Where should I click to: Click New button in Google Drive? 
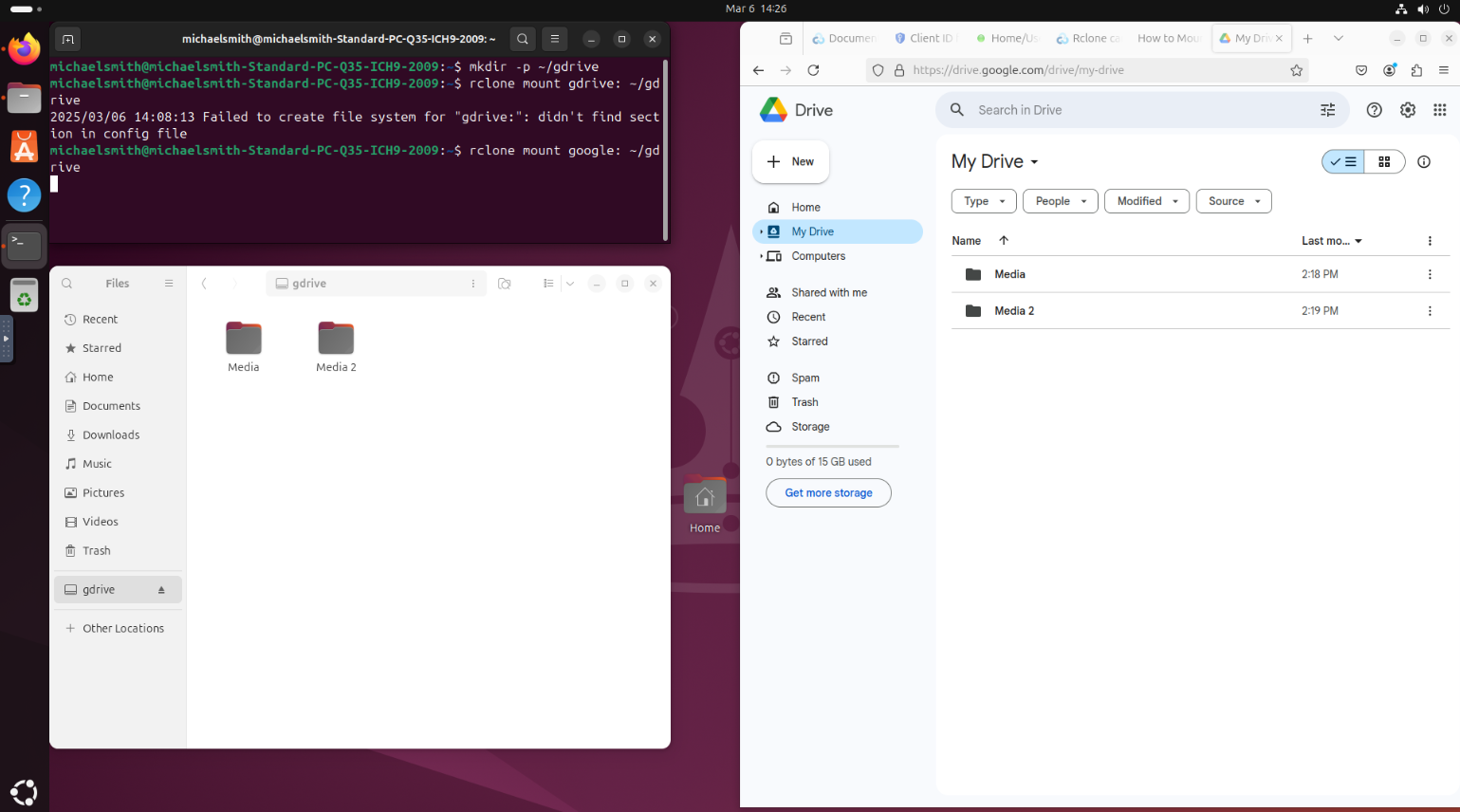(790, 162)
